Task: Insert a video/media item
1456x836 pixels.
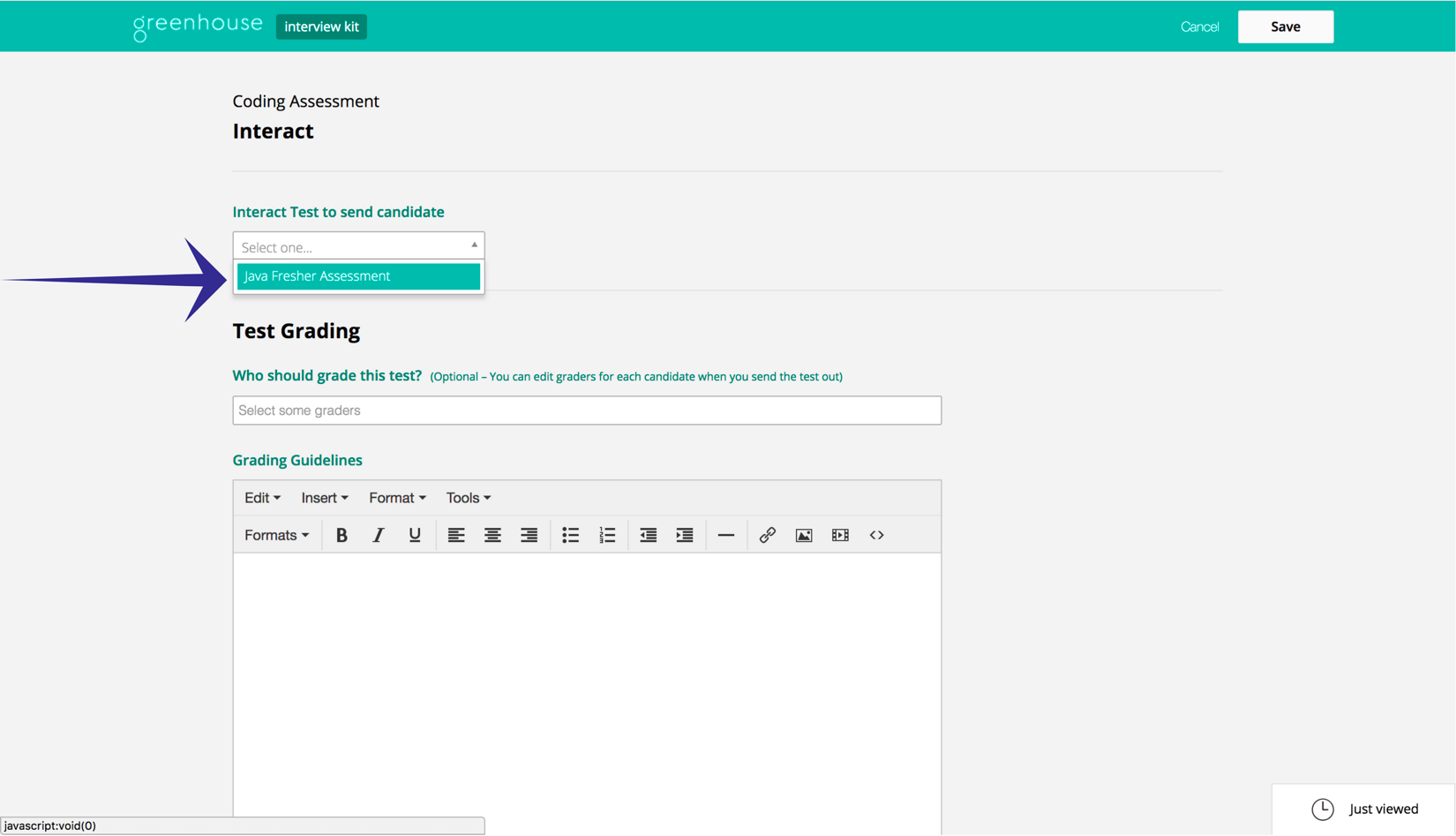Action: [x=840, y=535]
